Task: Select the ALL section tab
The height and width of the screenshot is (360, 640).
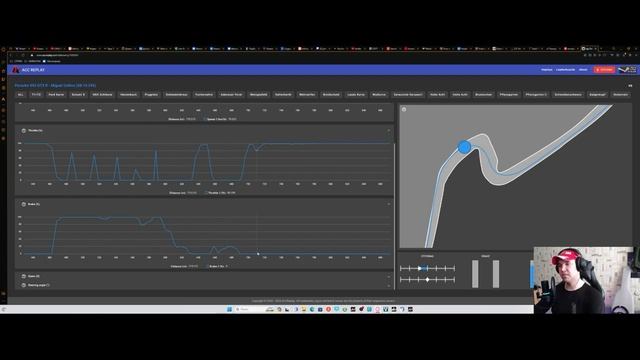Action: (x=20, y=94)
